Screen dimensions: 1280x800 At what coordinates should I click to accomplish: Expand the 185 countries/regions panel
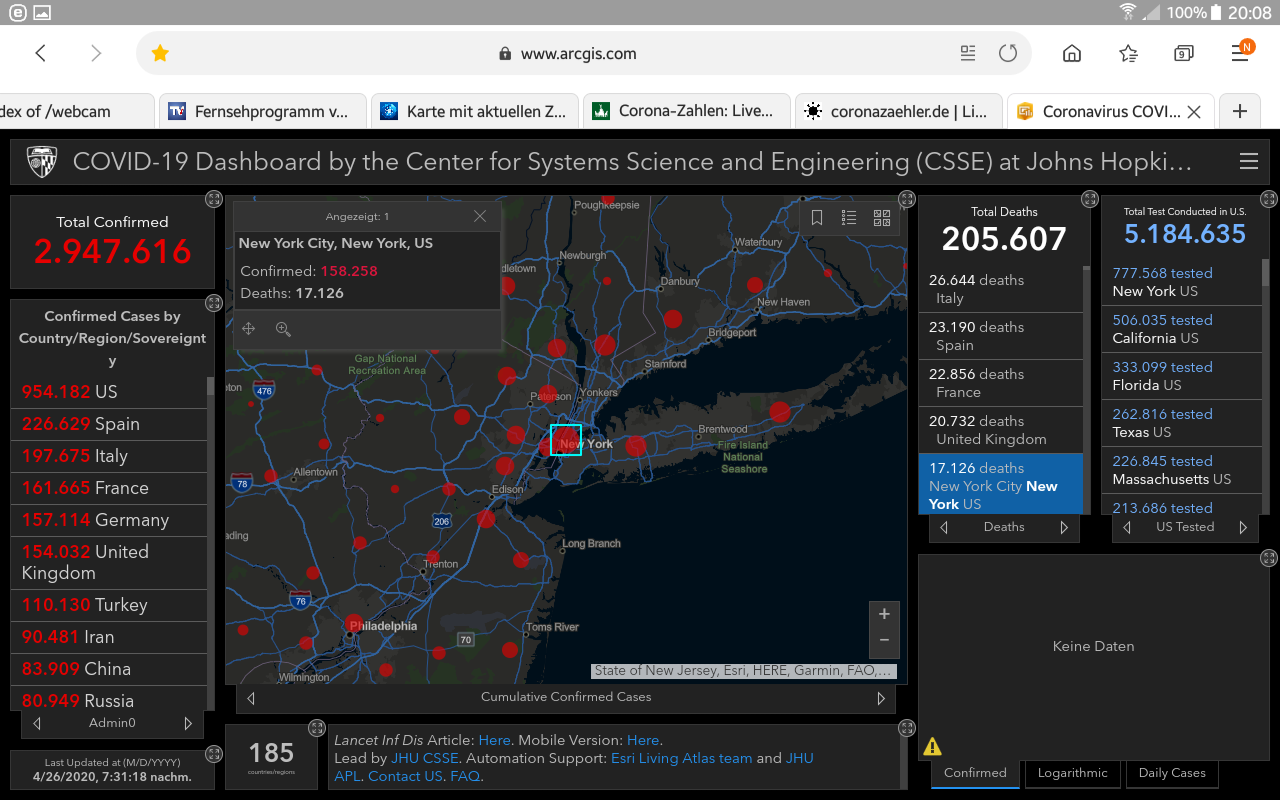click(x=316, y=728)
